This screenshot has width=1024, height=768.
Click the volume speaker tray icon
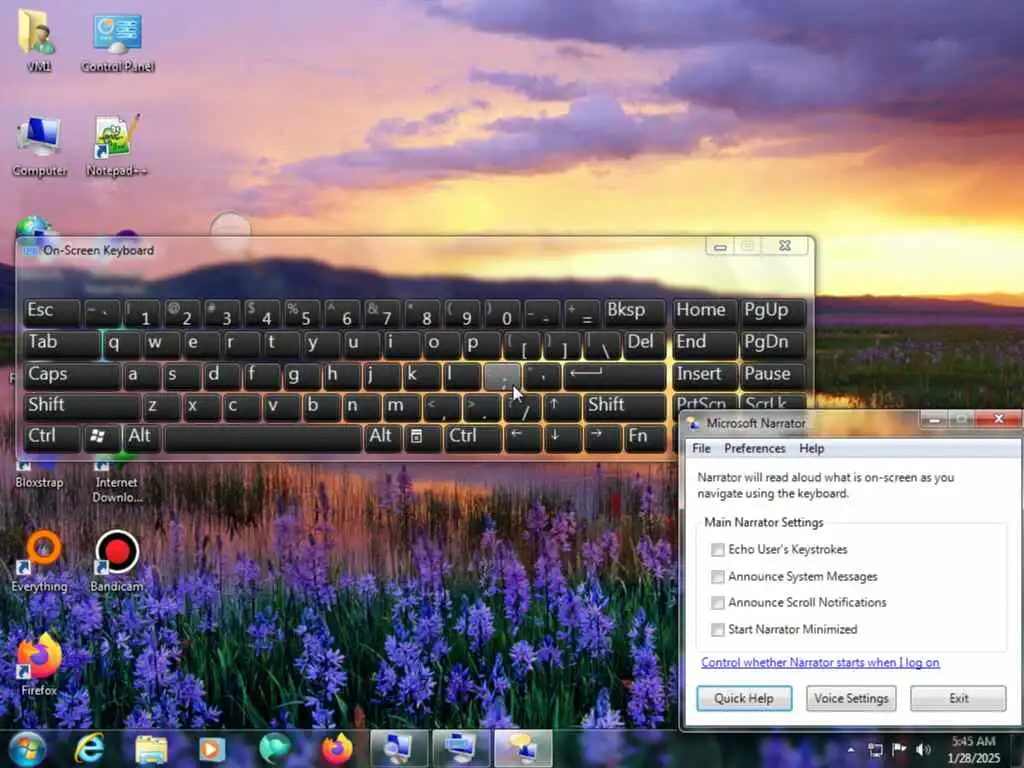pos(923,750)
